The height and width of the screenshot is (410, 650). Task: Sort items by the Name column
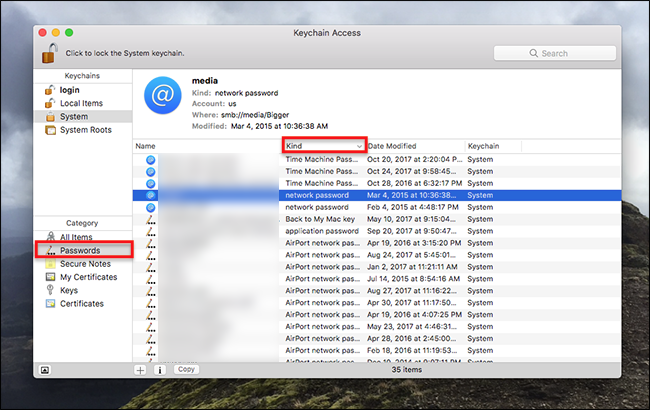[207, 146]
